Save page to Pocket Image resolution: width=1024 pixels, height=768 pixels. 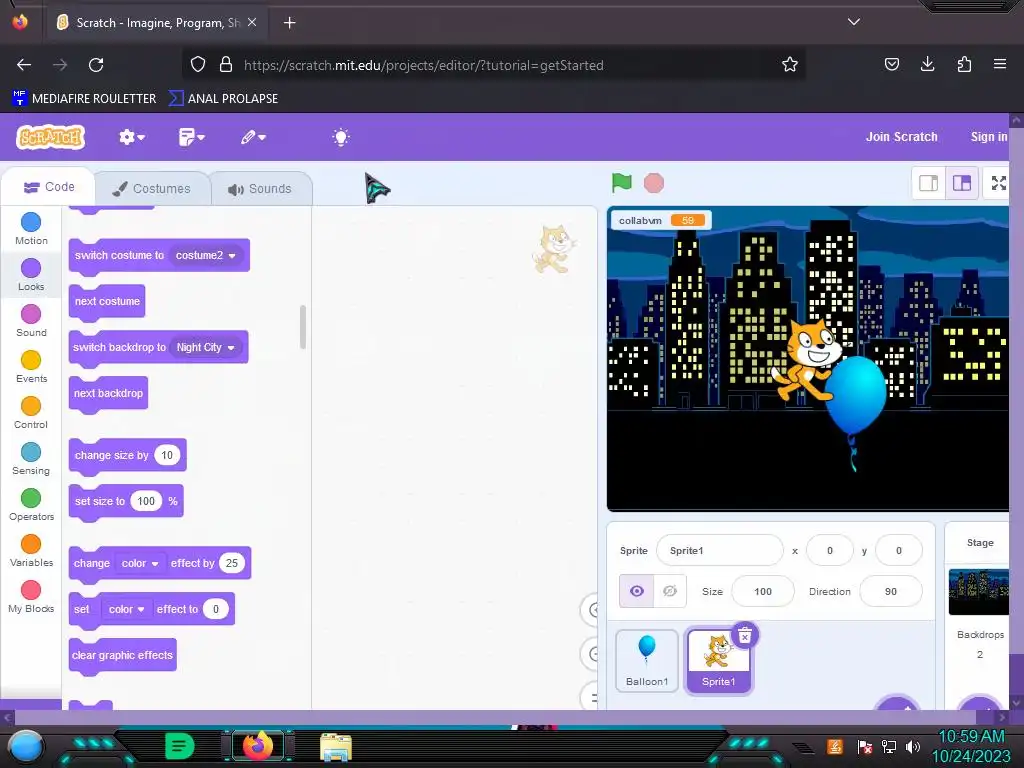tap(891, 64)
